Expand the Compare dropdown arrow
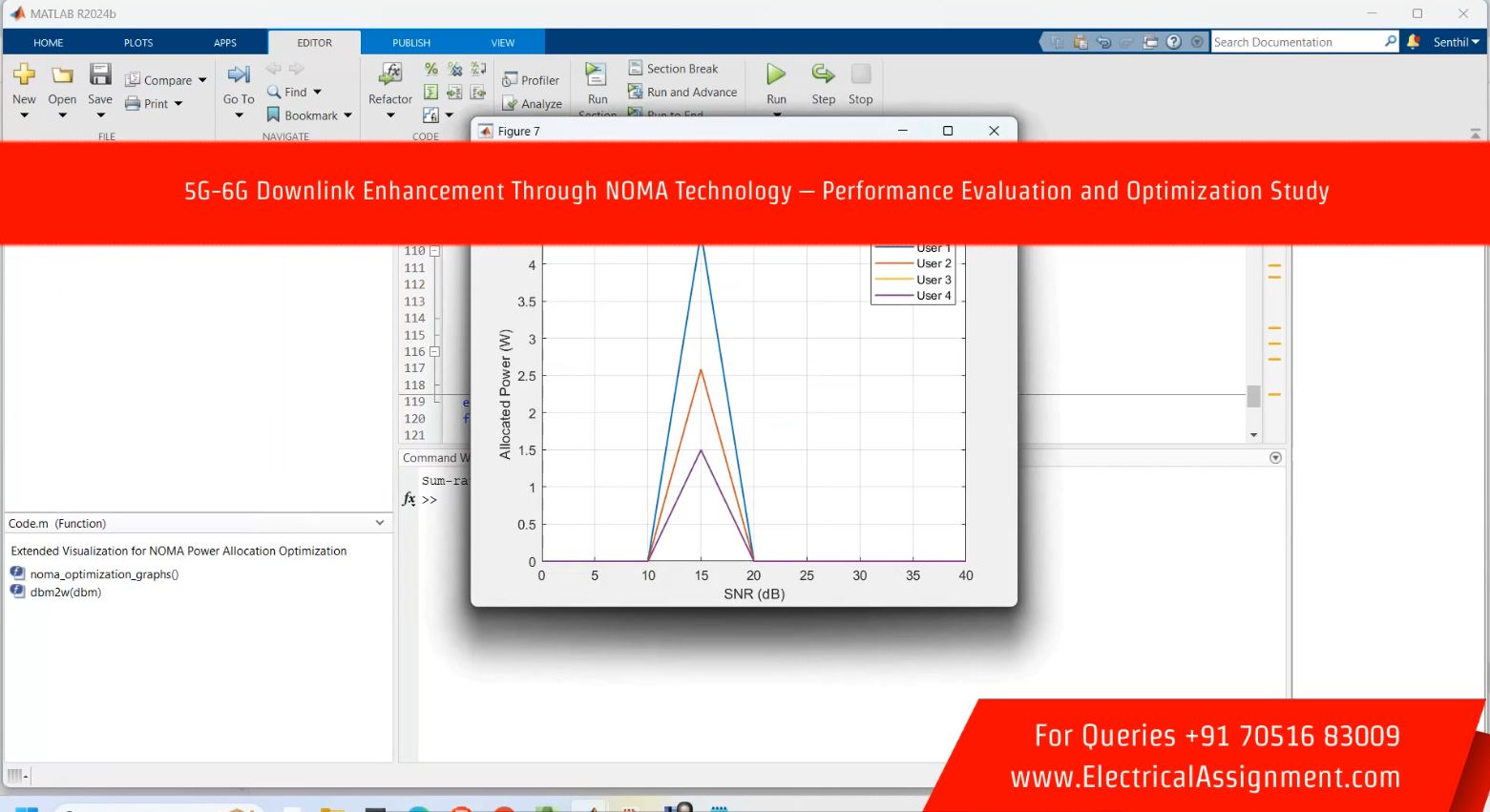Screen dimensions: 1490x812 [202, 80]
